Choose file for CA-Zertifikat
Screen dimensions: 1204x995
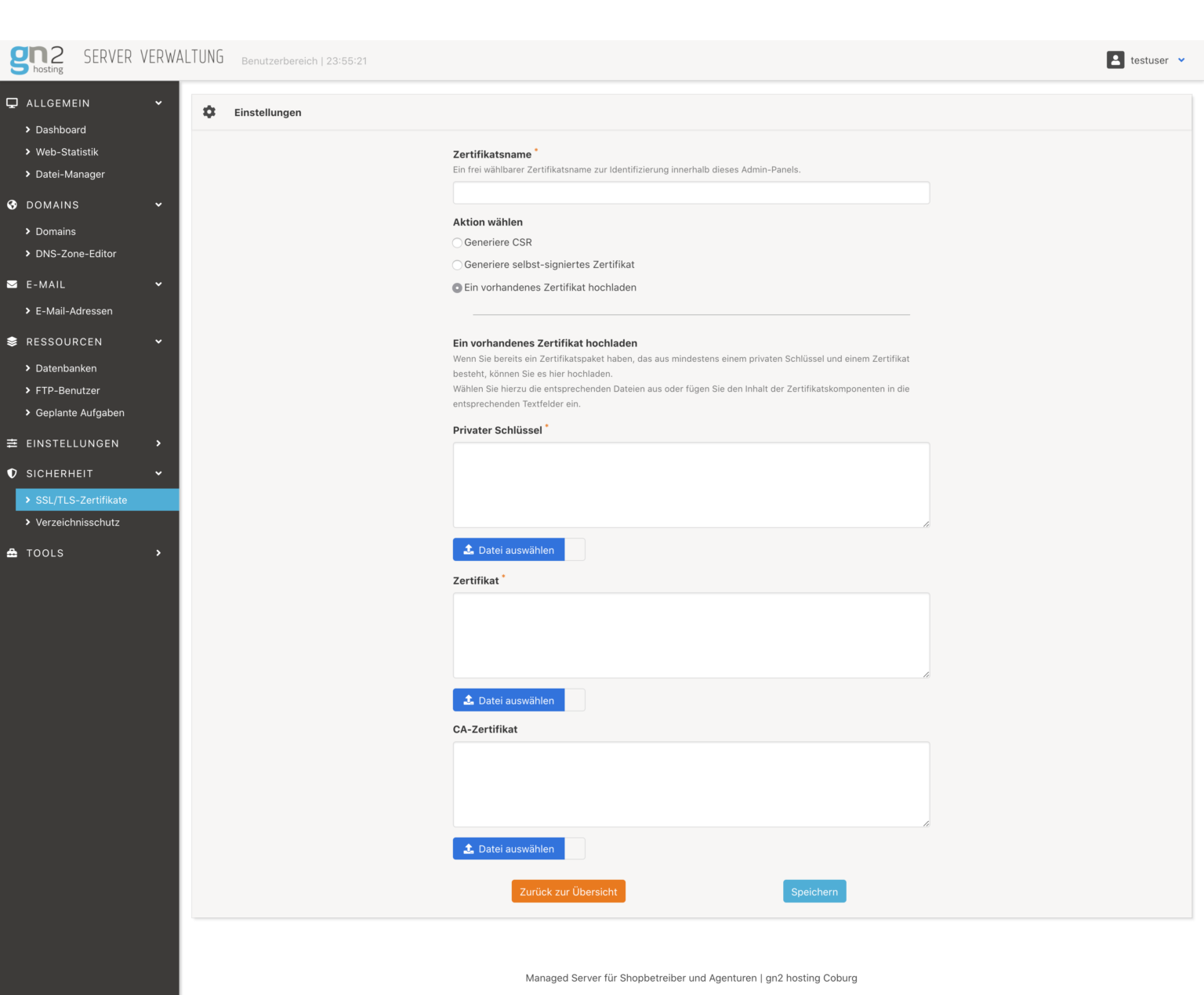509,848
